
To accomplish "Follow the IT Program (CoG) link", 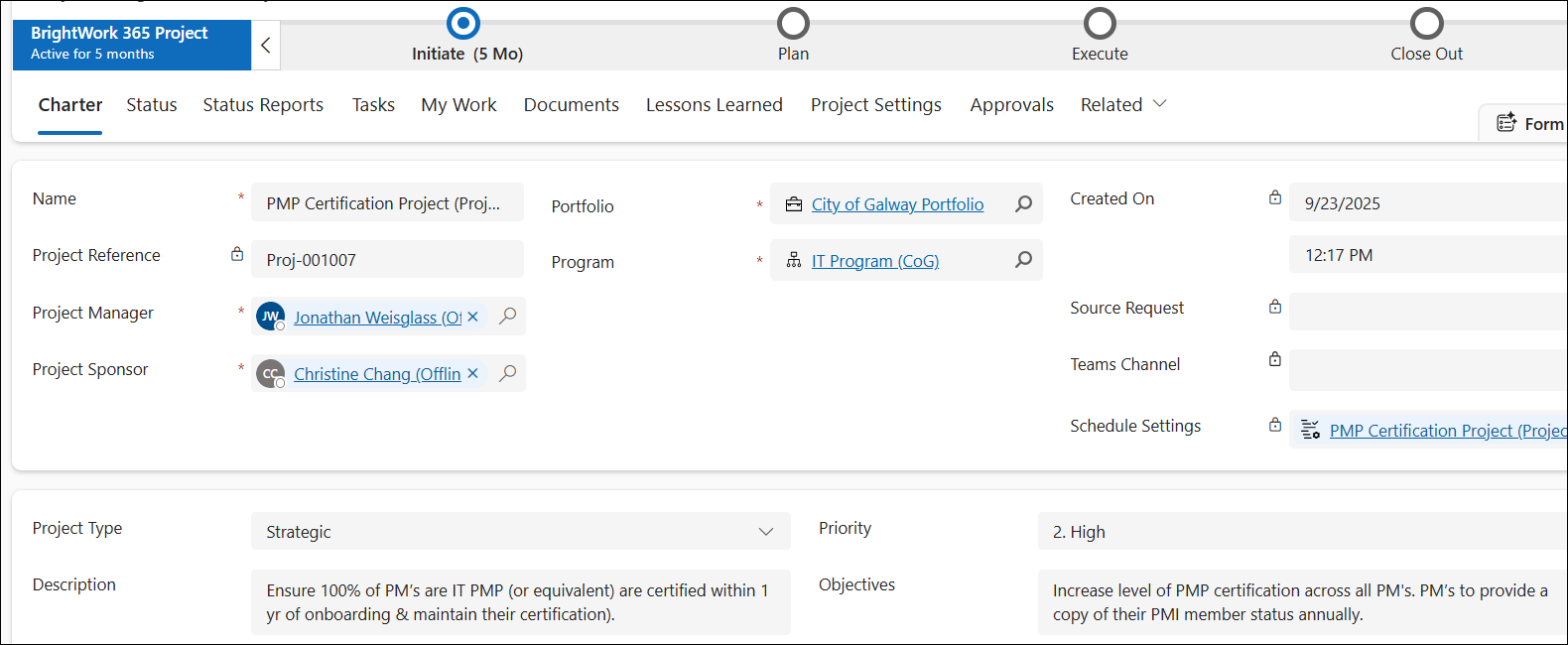I will pos(874,261).
